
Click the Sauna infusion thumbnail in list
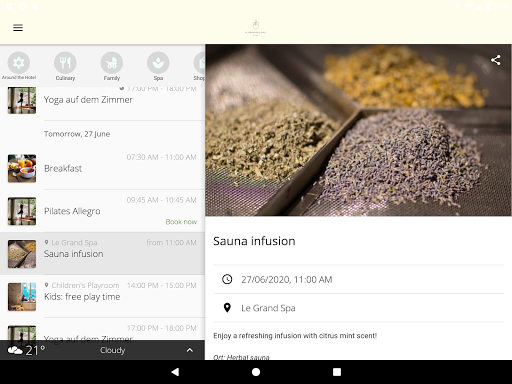click(x=22, y=254)
